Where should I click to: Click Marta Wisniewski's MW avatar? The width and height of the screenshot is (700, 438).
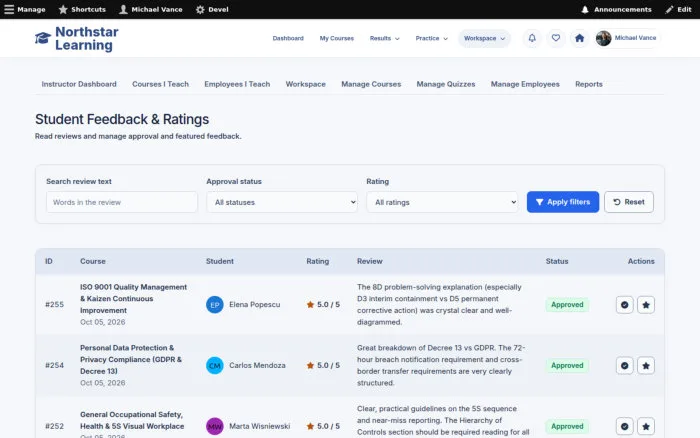[x=215, y=426]
